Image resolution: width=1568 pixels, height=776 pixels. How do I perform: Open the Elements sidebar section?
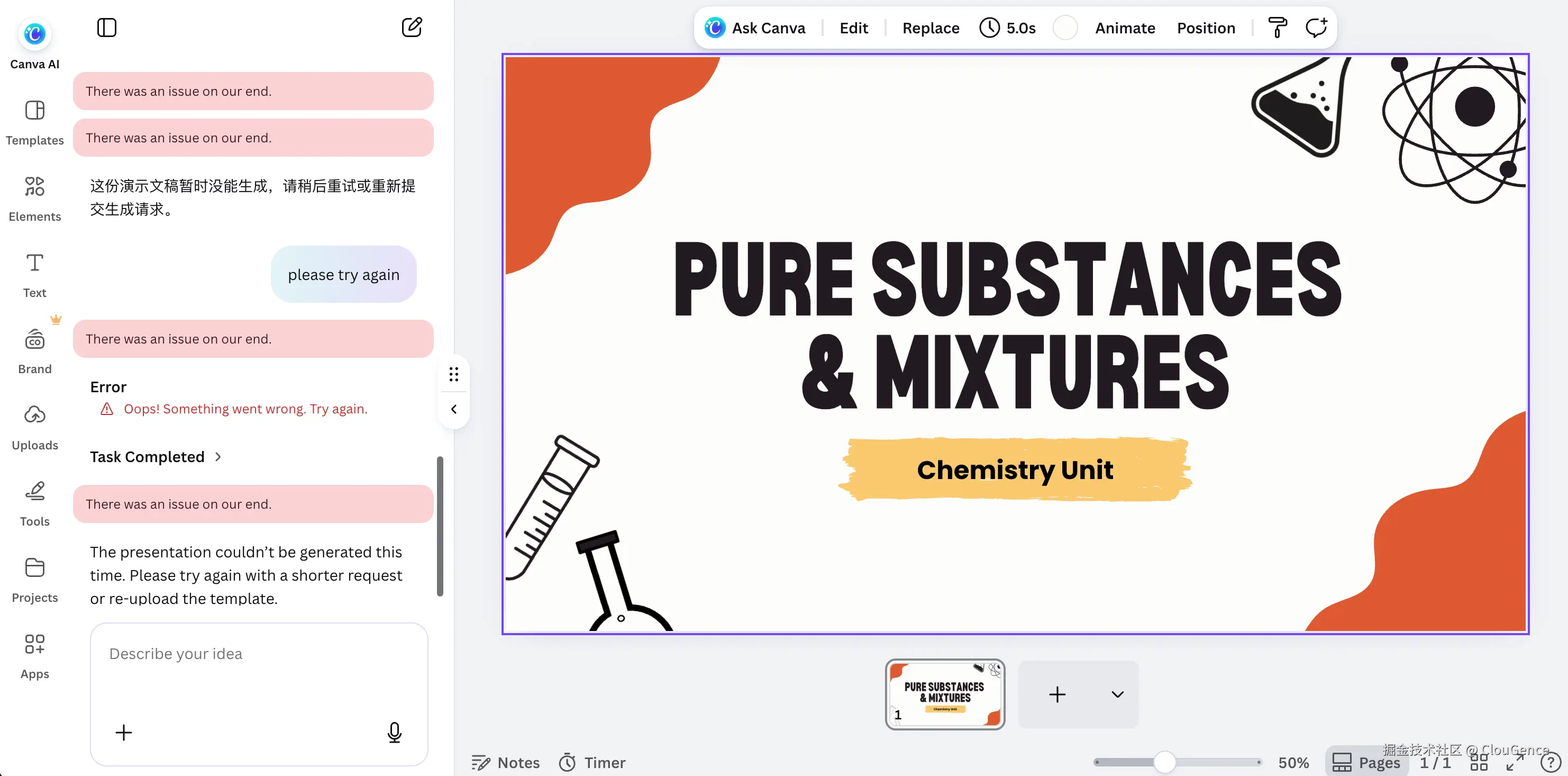(35, 198)
